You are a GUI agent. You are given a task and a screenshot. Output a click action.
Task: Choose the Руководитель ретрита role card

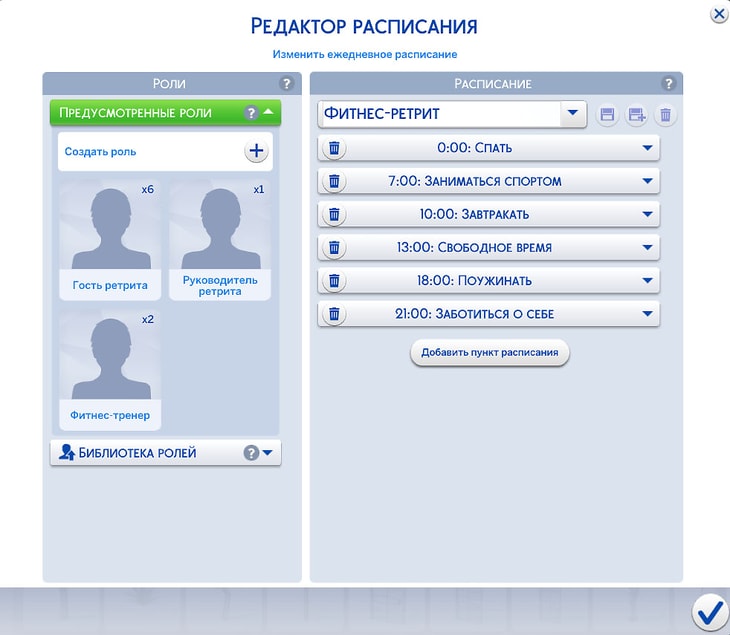(220, 240)
